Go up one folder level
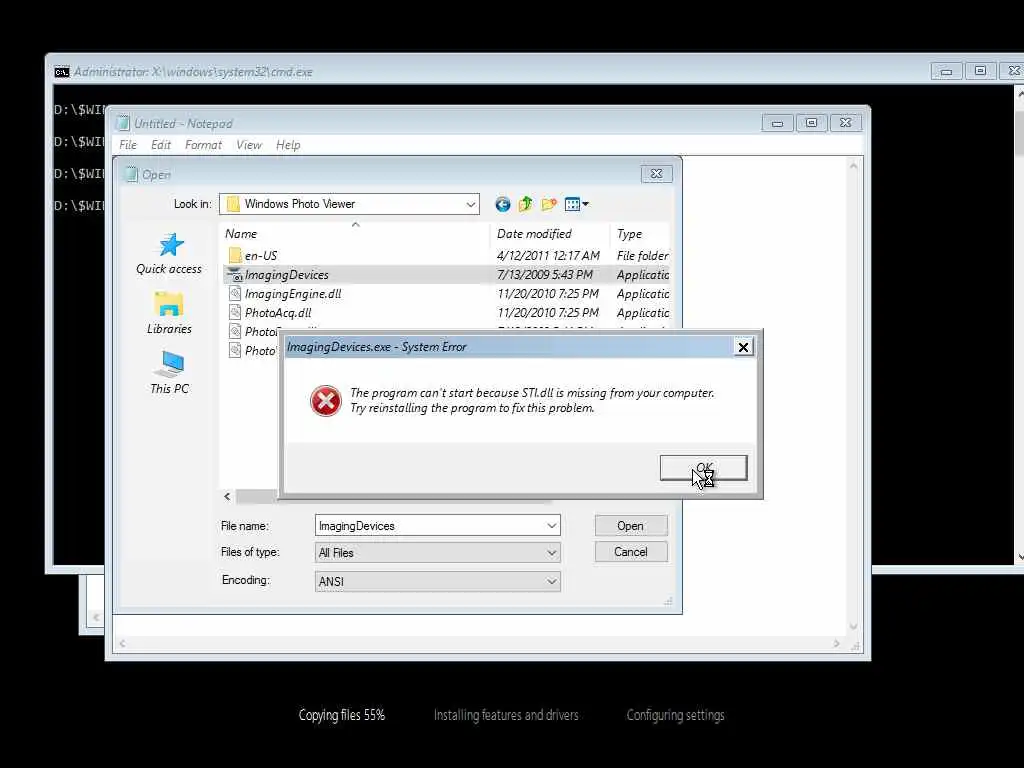Image resolution: width=1024 pixels, height=768 pixels. (525, 204)
